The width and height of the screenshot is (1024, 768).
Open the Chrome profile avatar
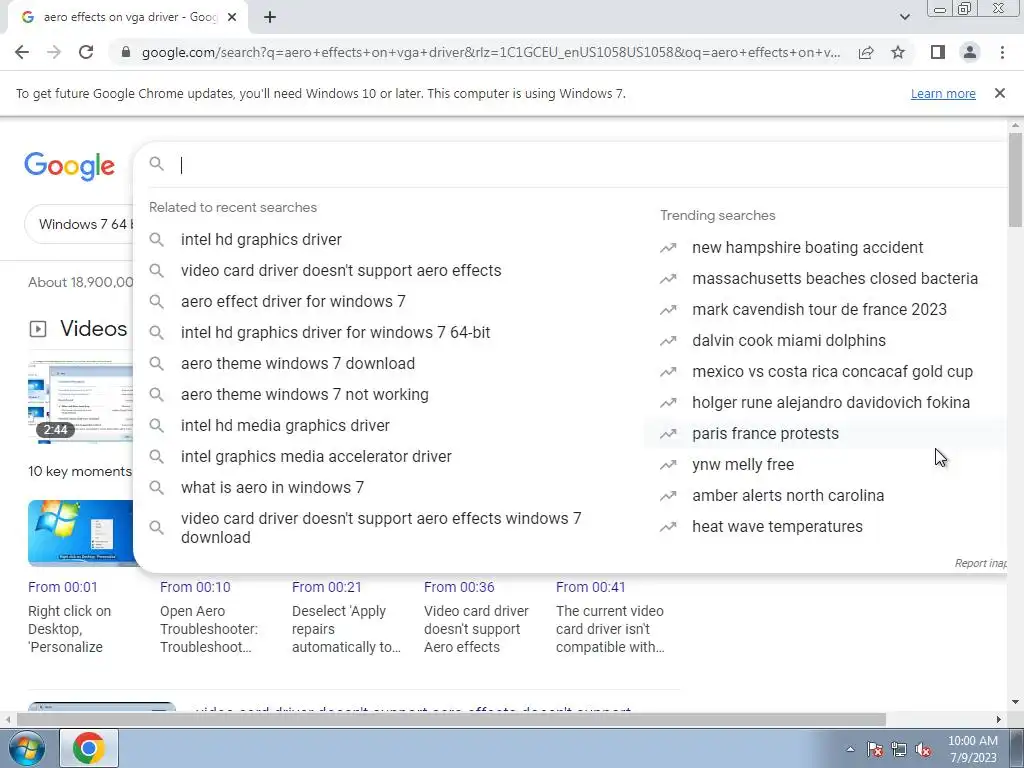coord(970,52)
